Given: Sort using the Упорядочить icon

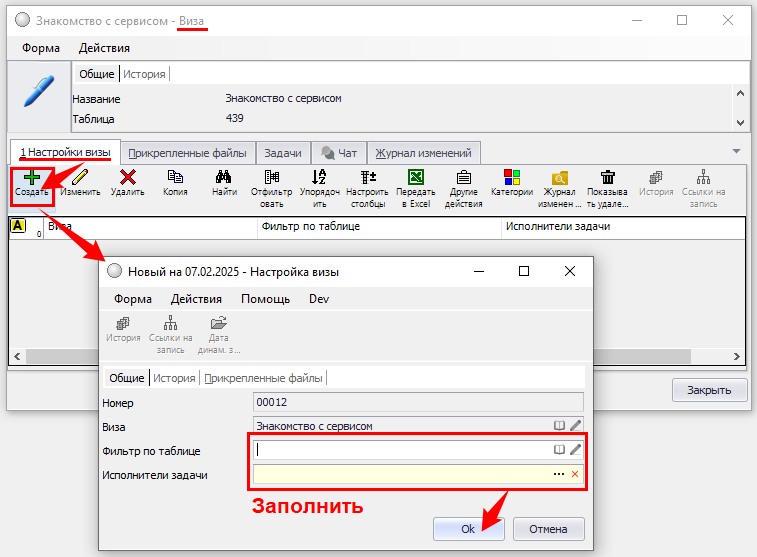Looking at the screenshot, I should coord(319,178).
